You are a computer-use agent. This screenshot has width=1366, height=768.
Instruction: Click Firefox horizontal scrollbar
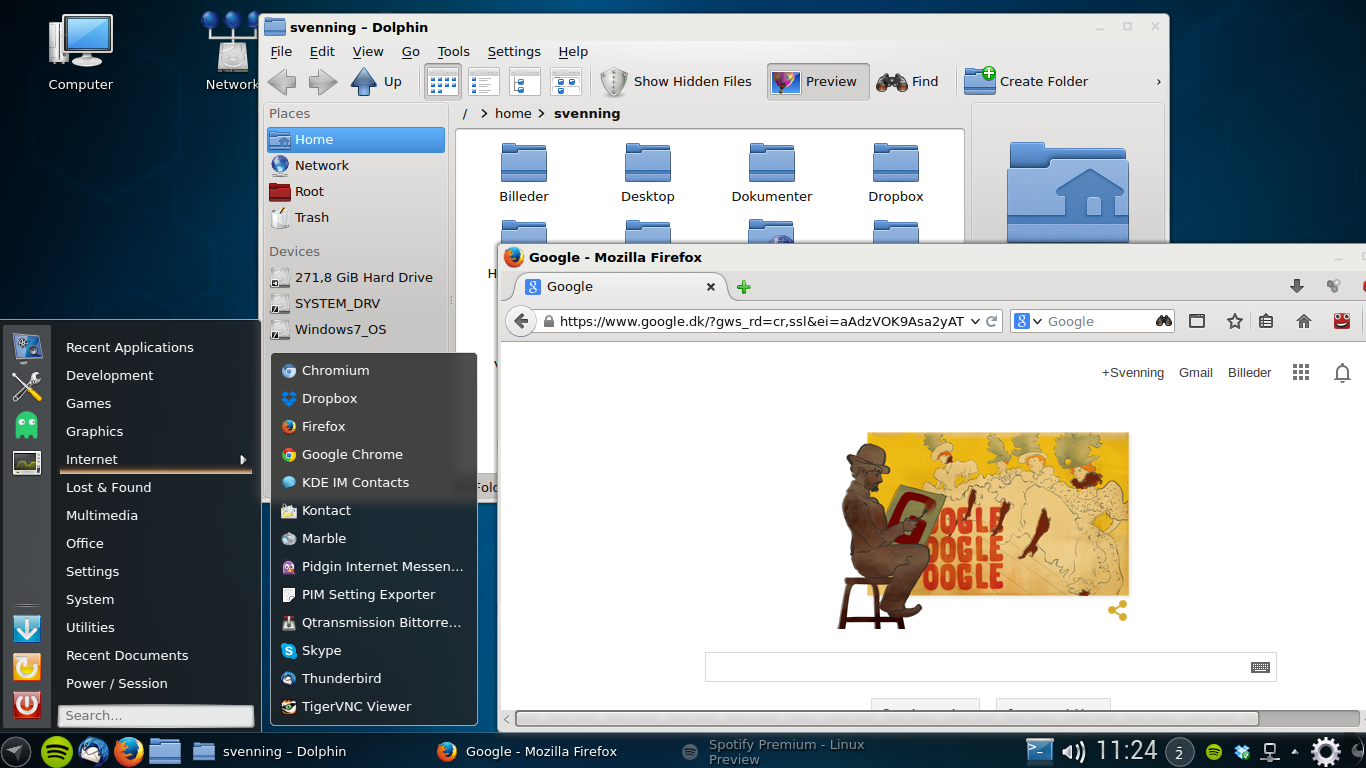[x=886, y=718]
